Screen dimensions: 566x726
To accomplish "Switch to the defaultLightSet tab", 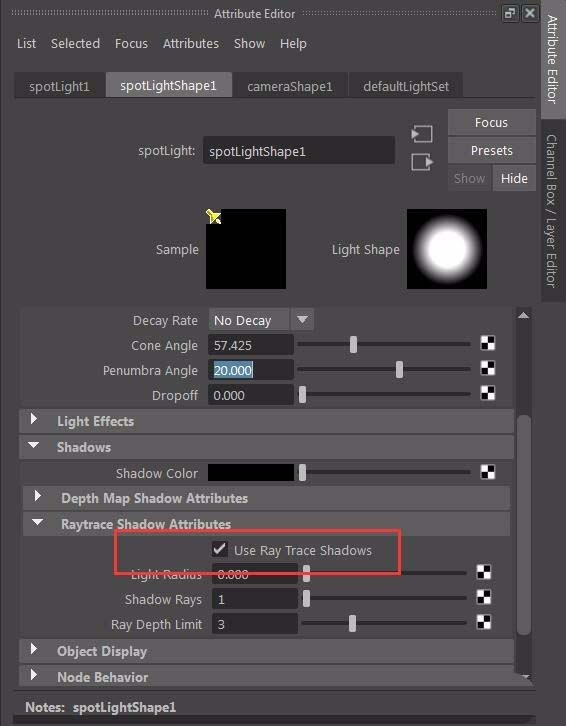I will point(406,86).
